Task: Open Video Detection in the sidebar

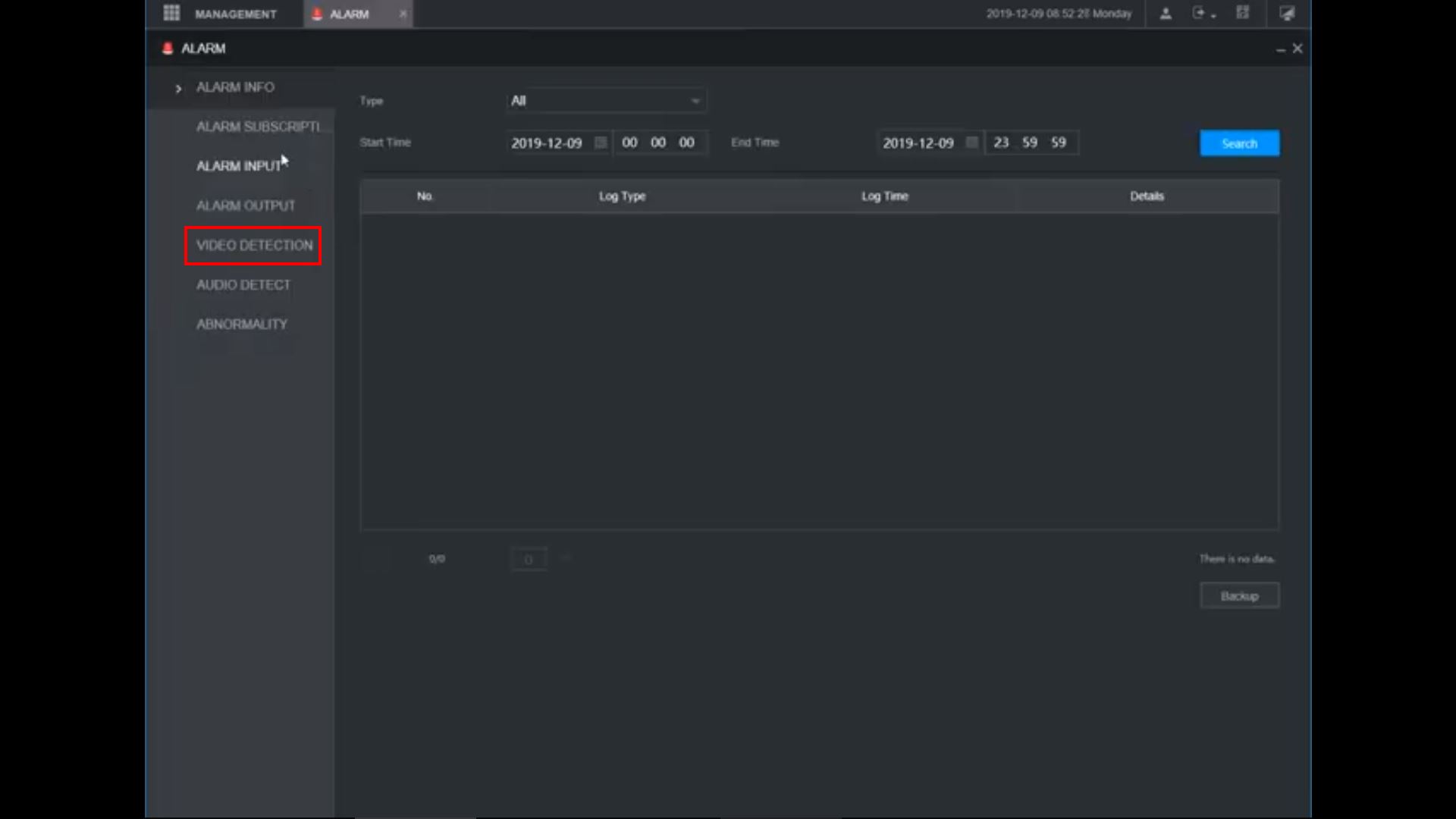Action: (254, 245)
